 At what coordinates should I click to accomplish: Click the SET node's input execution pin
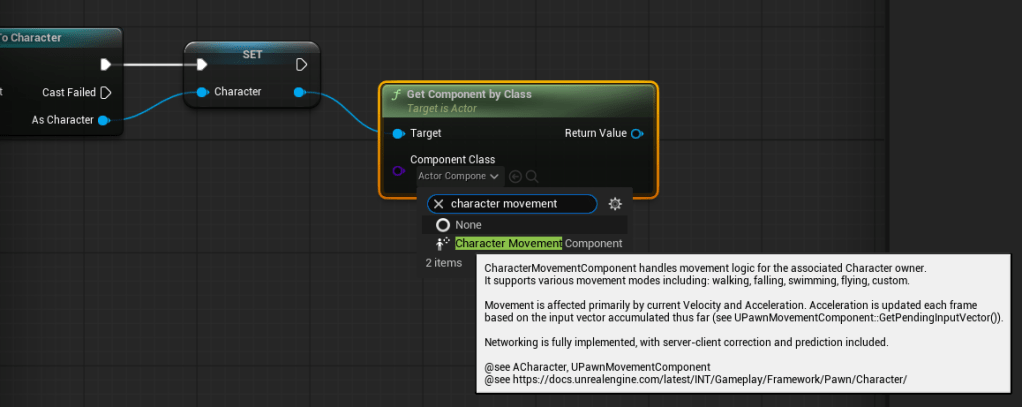(202, 65)
